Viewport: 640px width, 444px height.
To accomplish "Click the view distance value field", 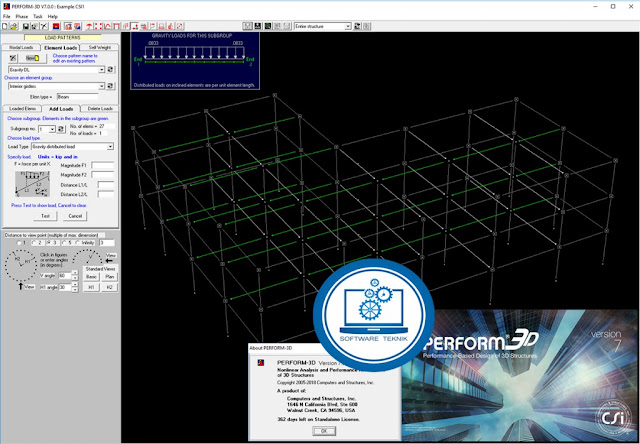I will 107,243.
